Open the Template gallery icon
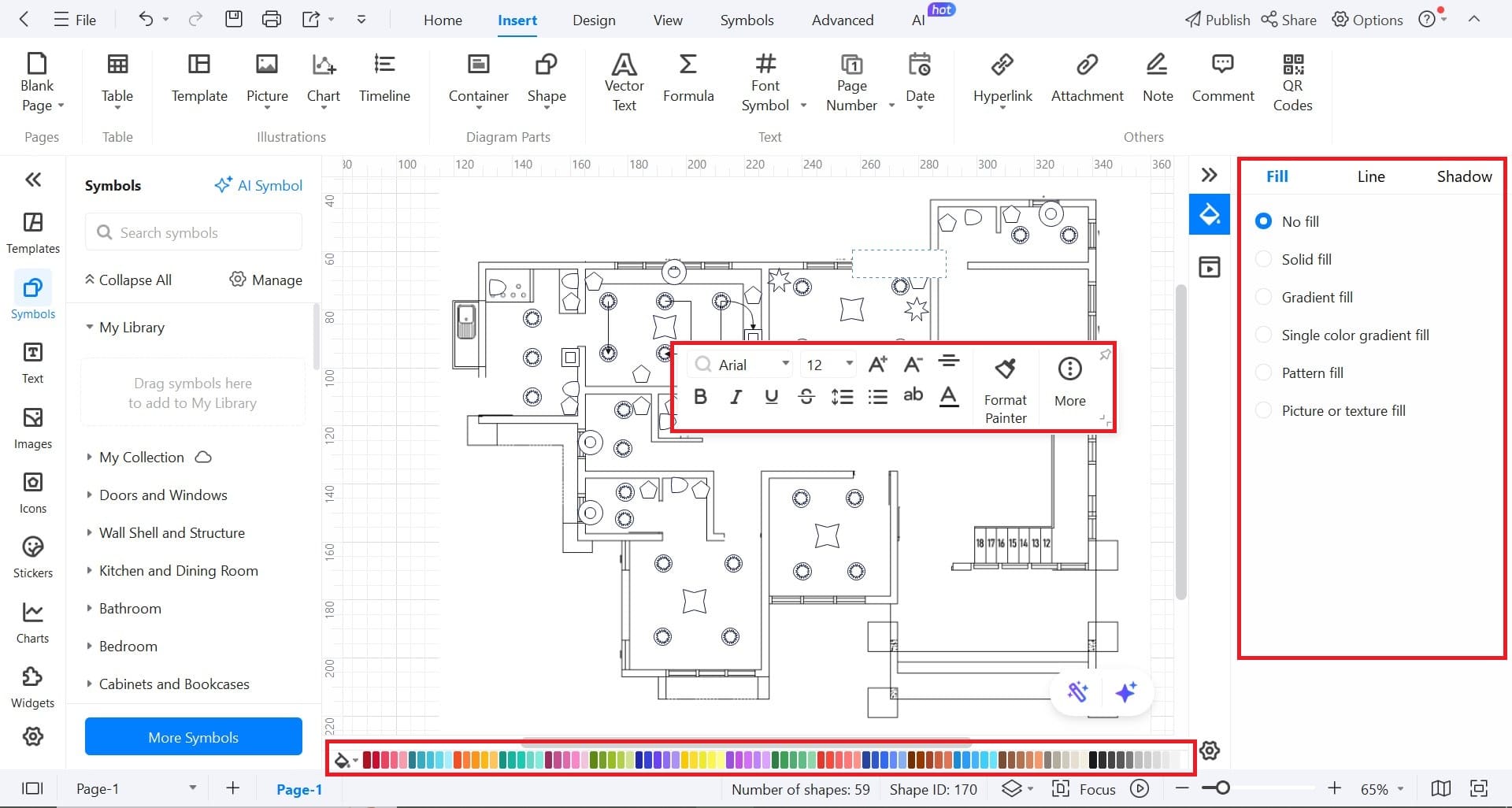Image resolution: width=1512 pixels, height=808 pixels. click(199, 79)
